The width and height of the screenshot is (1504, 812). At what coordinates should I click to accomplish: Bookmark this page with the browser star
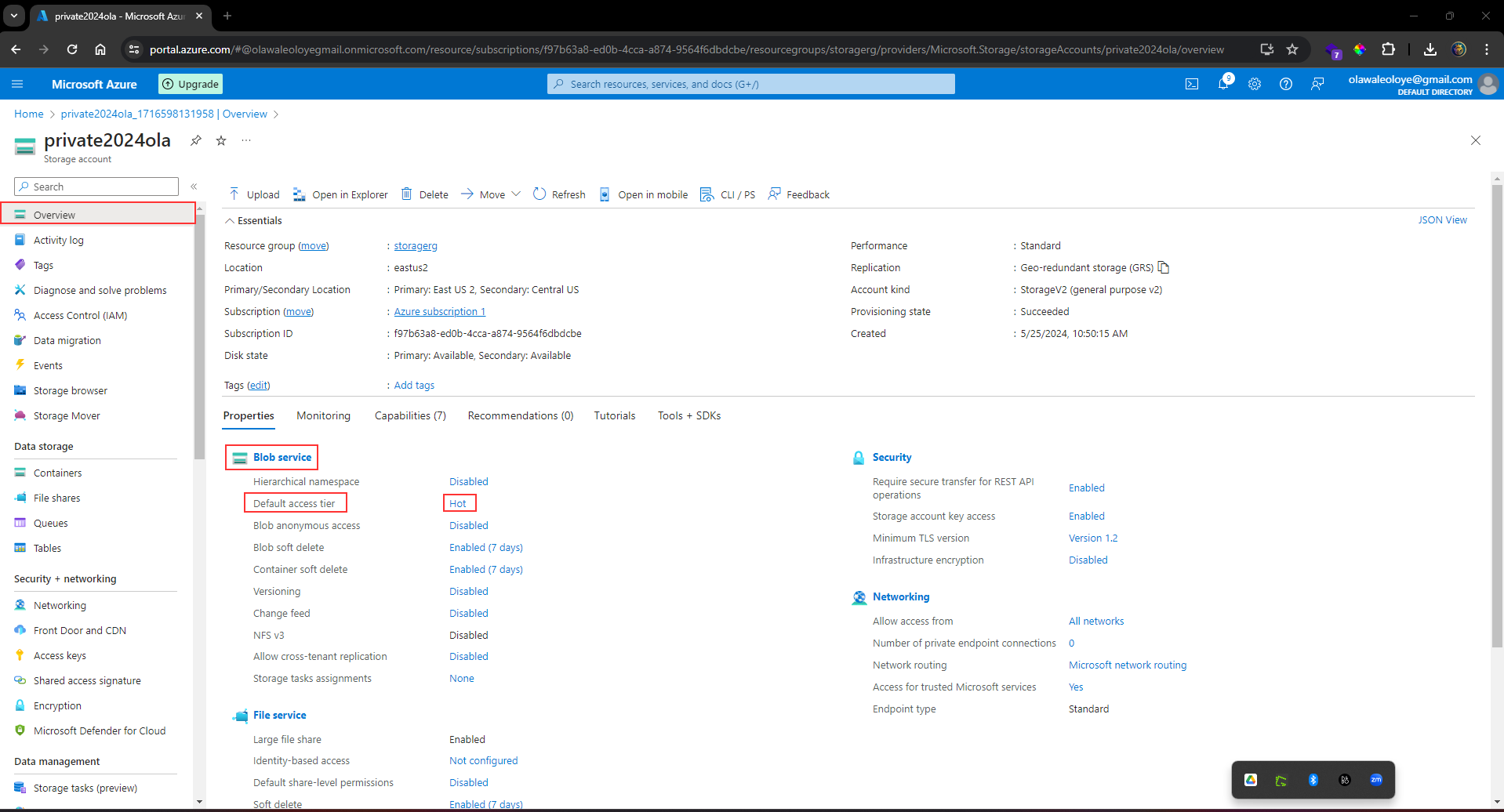tap(1292, 49)
